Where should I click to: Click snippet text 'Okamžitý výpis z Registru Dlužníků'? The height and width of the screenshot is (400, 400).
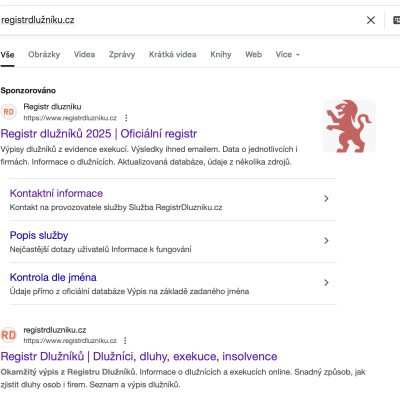click(x=68, y=372)
